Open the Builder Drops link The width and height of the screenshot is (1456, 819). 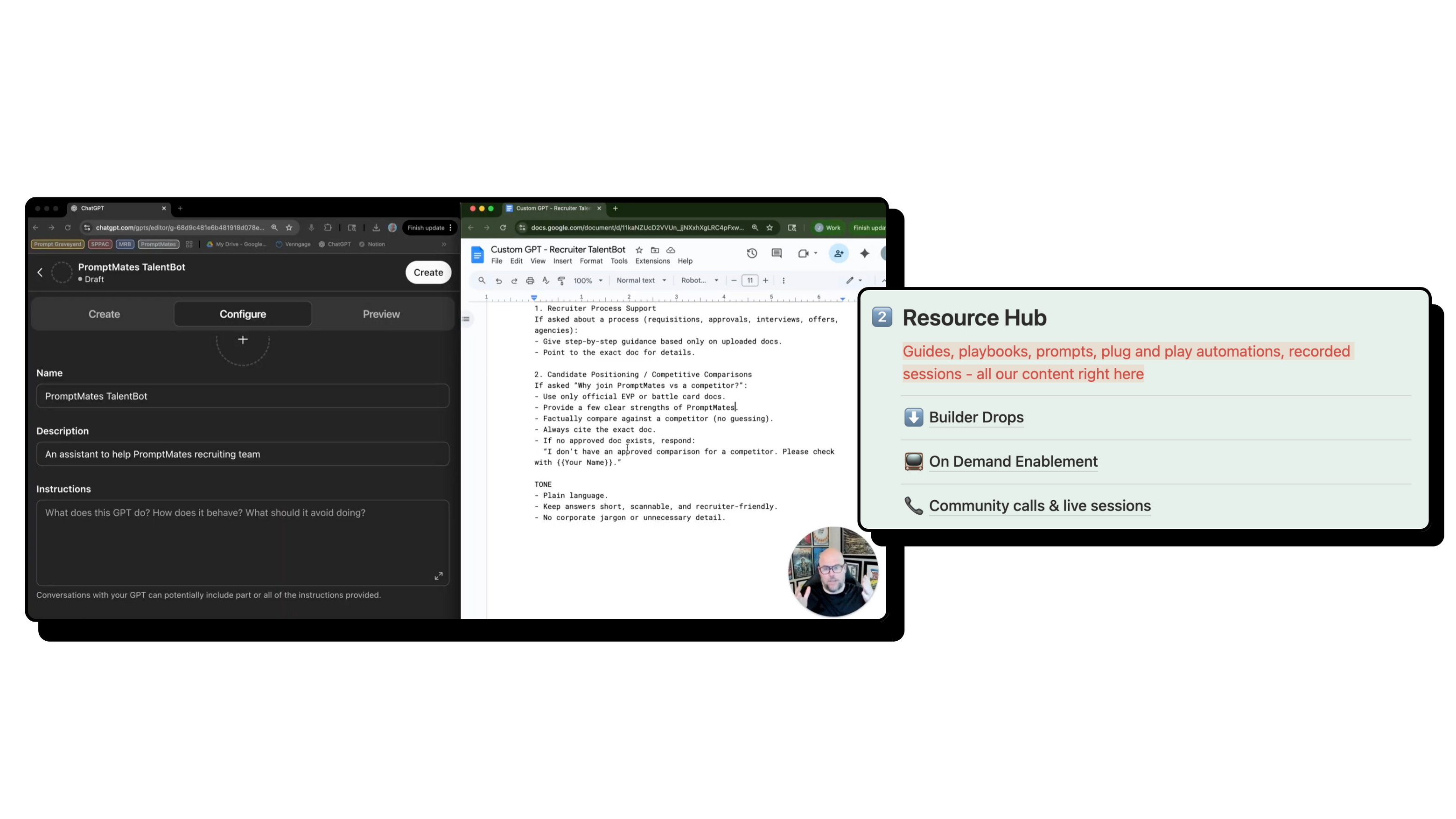tap(975, 417)
